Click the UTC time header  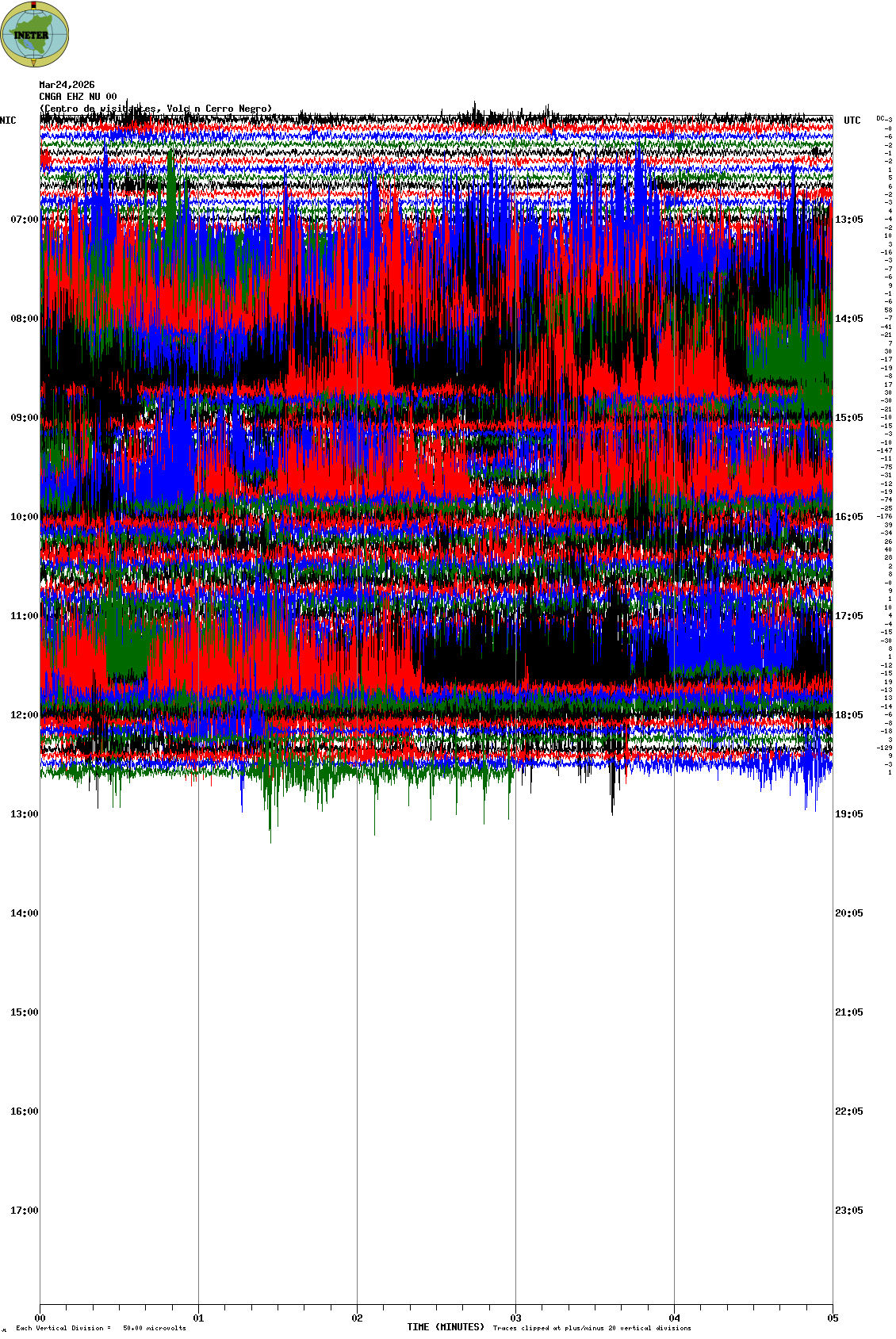[x=852, y=121]
